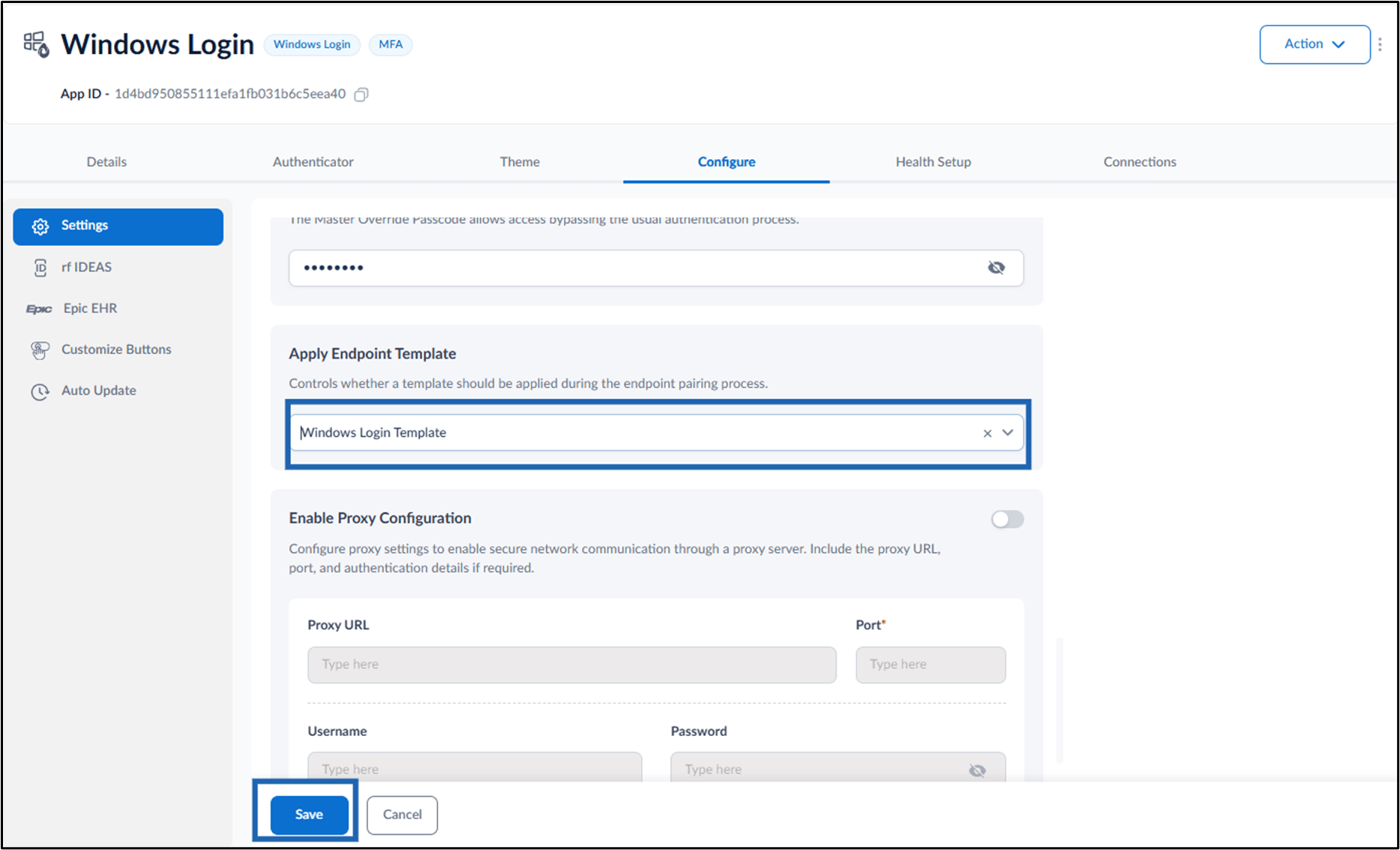This screenshot has height=850, width=1400.
Task: Open Customize Buttons sidebar section
Action: pos(118,350)
